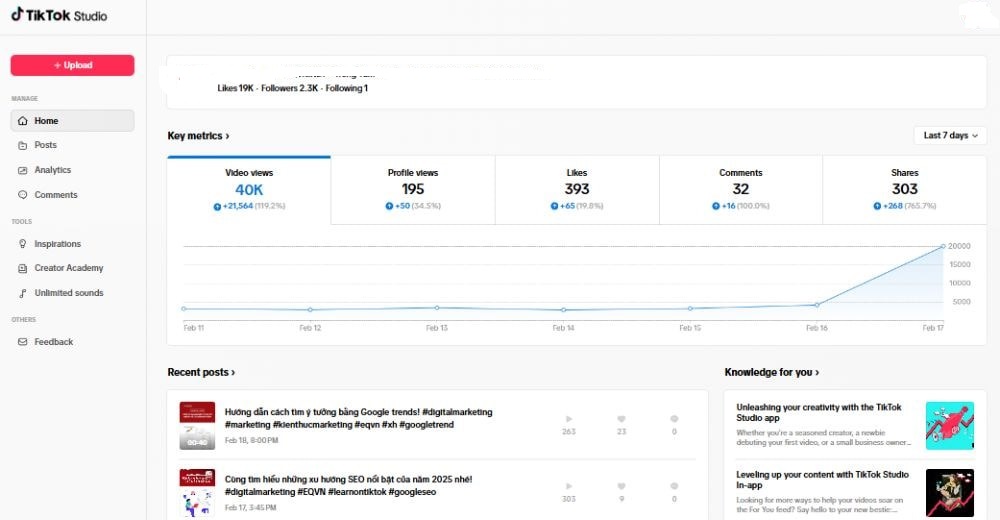Click the Feb 17, 3:45 PM timestamp
The width and height of the screenshot is (1000, 520).
click(250, 508)
